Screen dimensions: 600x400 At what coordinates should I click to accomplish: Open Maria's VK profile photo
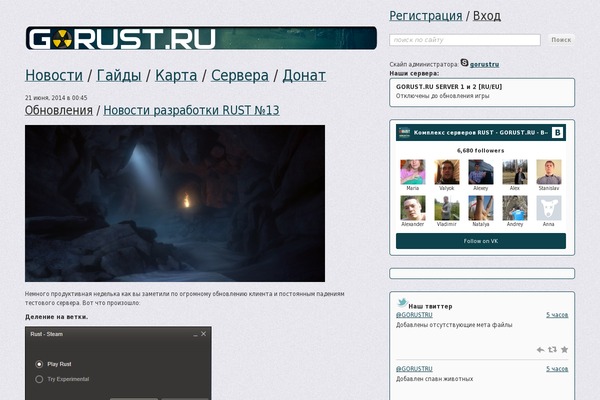tap(412, 172)
